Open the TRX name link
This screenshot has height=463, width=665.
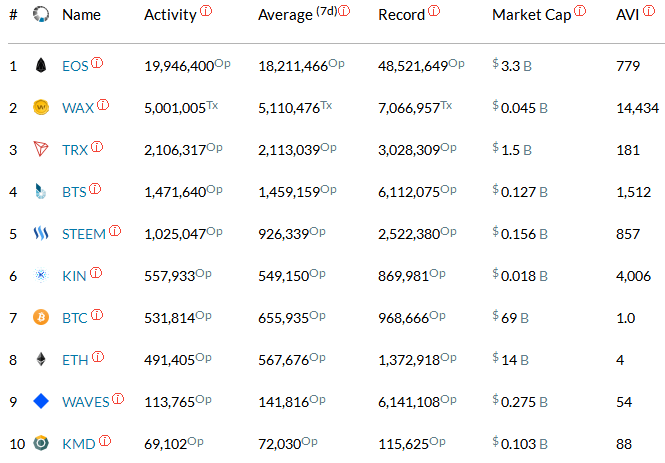point(75,150)
